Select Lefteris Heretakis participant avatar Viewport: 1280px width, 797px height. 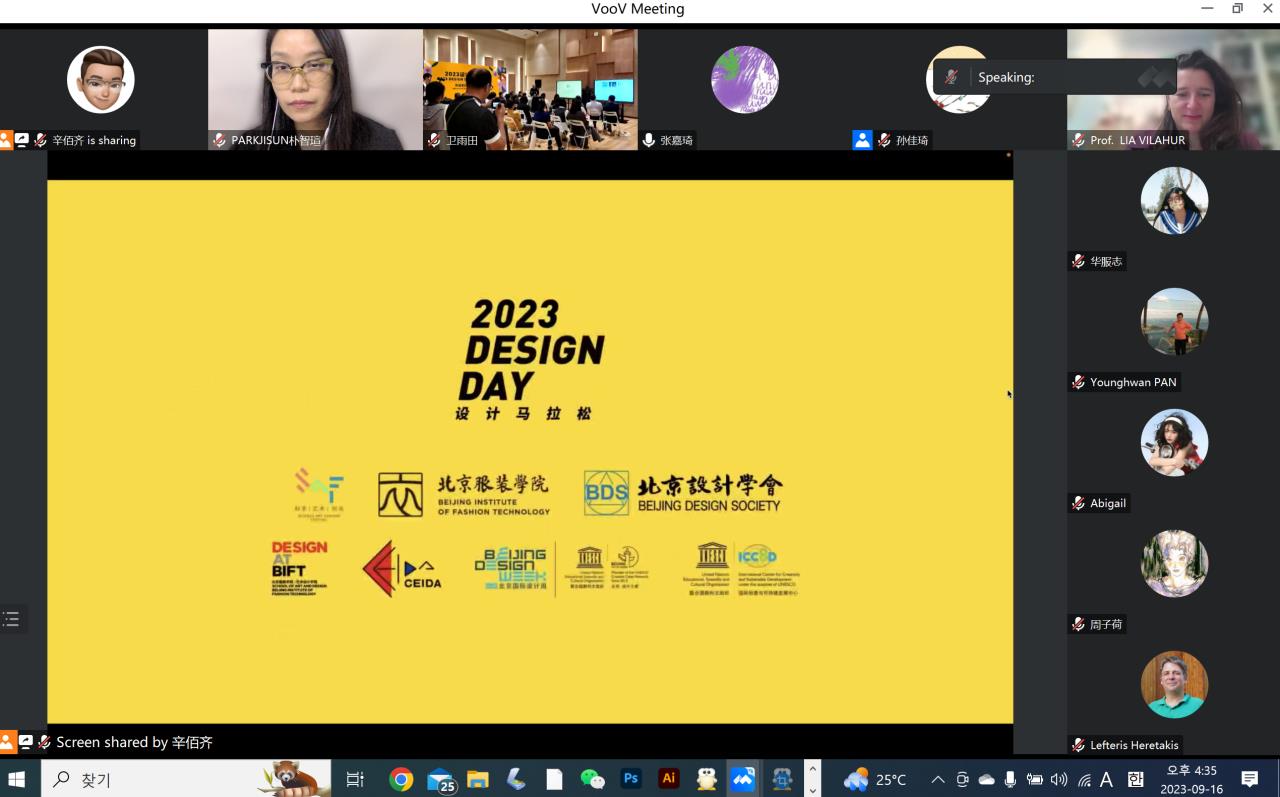click(x=1174, y=685)
